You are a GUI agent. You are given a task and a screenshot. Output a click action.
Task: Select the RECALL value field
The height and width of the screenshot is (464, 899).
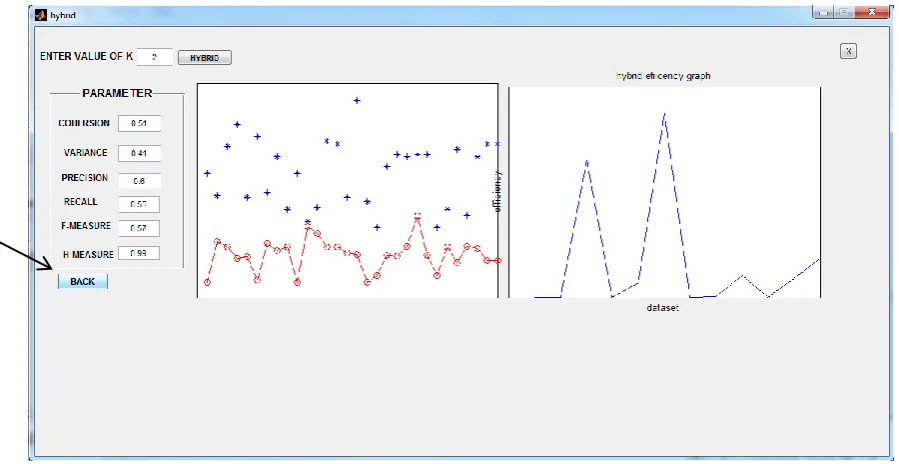139,204
